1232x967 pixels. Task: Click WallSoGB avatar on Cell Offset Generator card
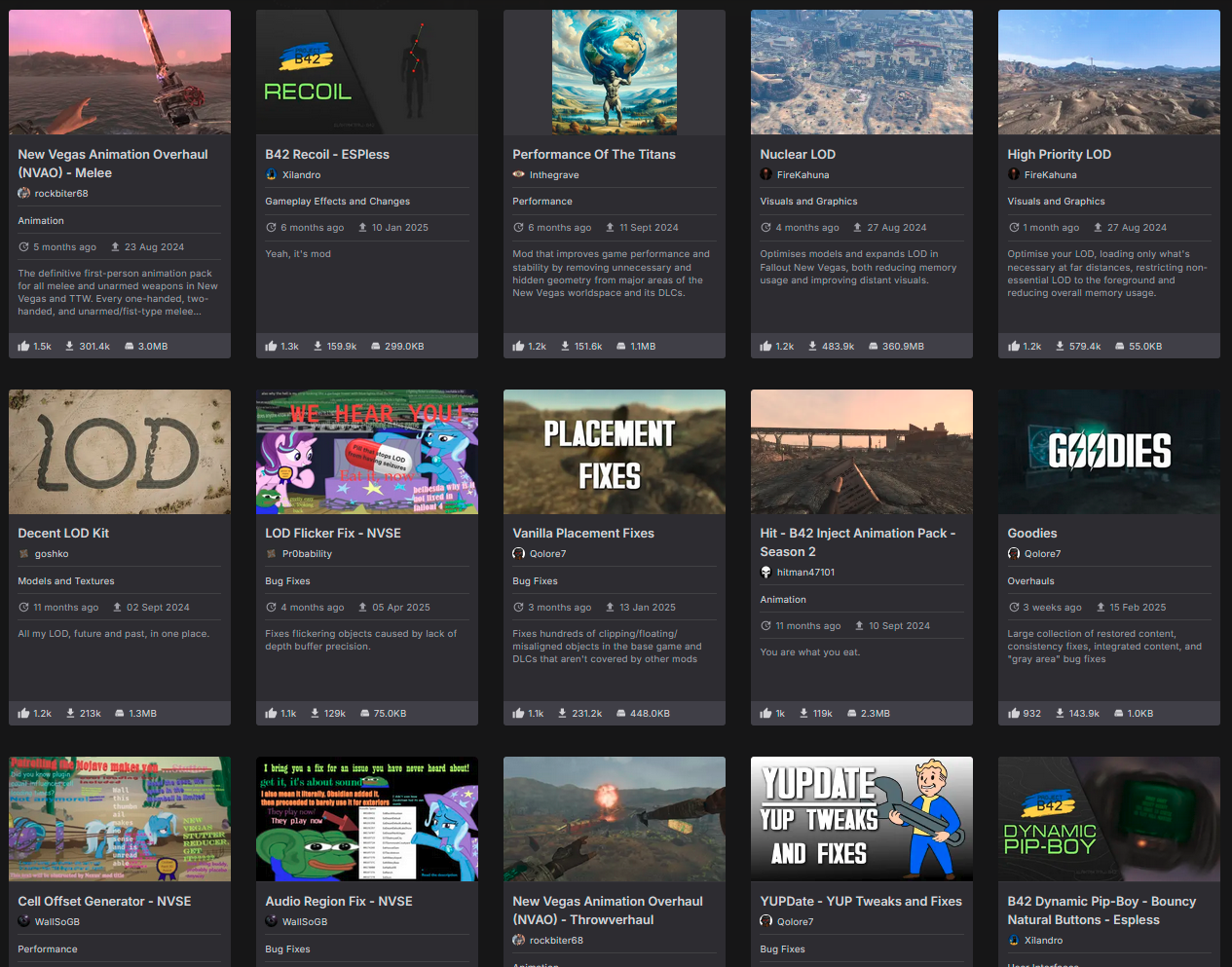pos(24,921)
